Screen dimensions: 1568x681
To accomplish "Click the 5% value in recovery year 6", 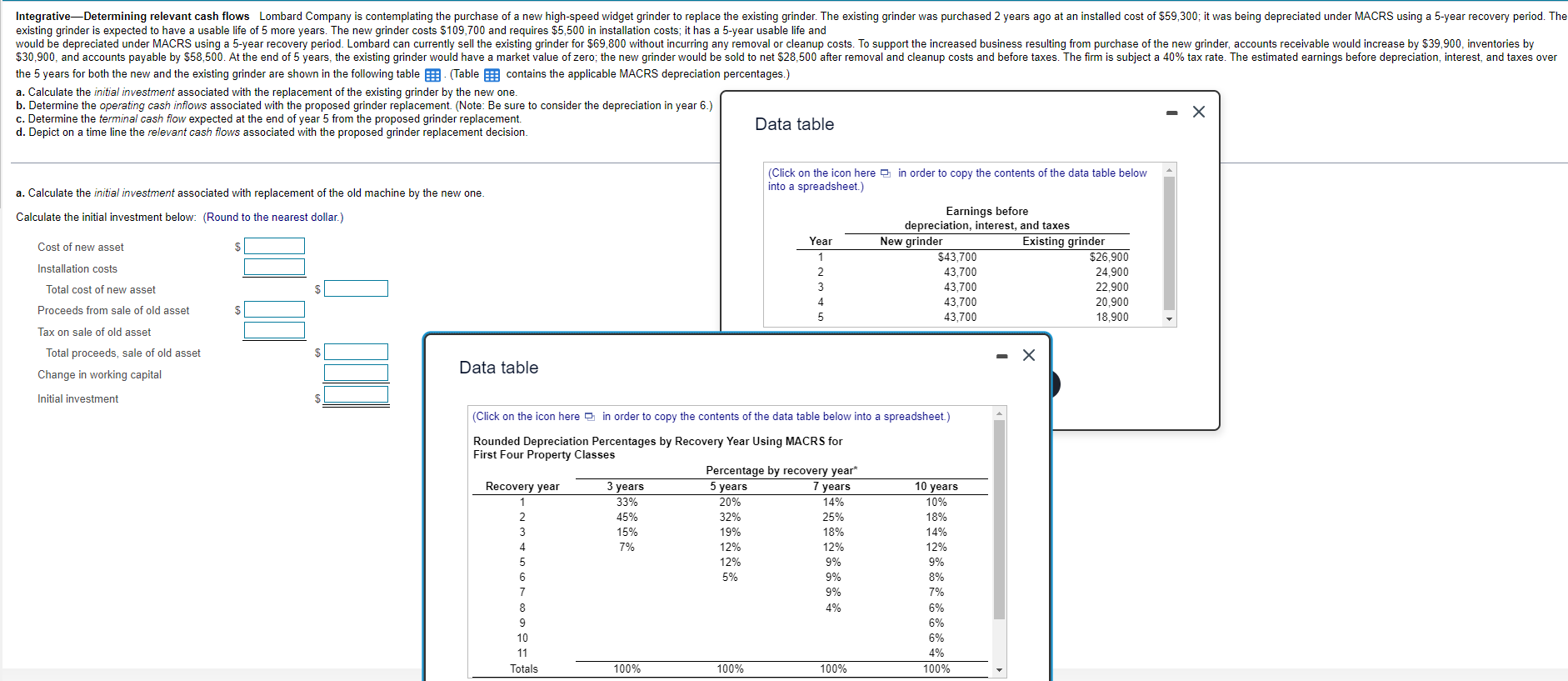I will (x=730, y=578).
